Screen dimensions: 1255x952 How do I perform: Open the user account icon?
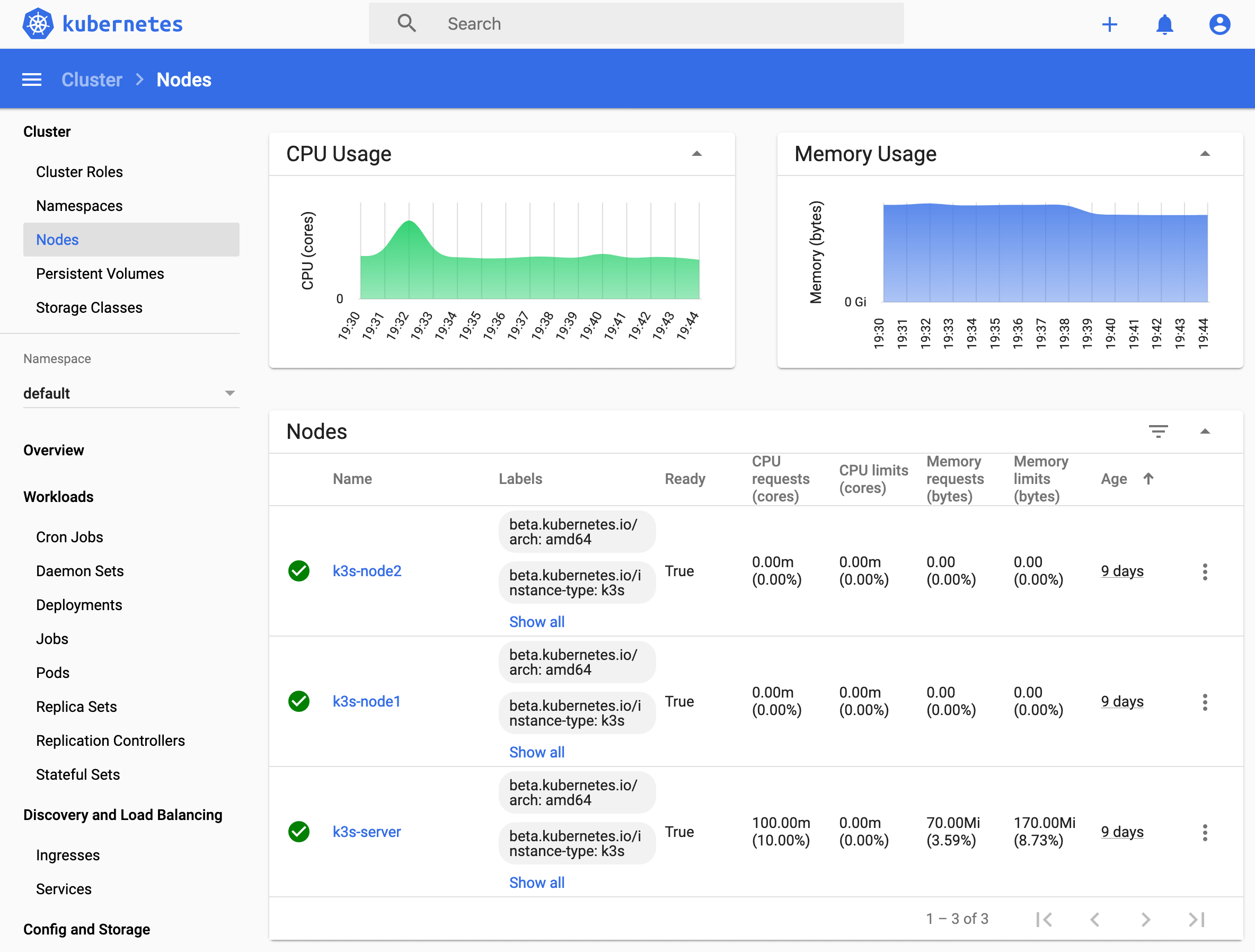[x=1219, y=24]
